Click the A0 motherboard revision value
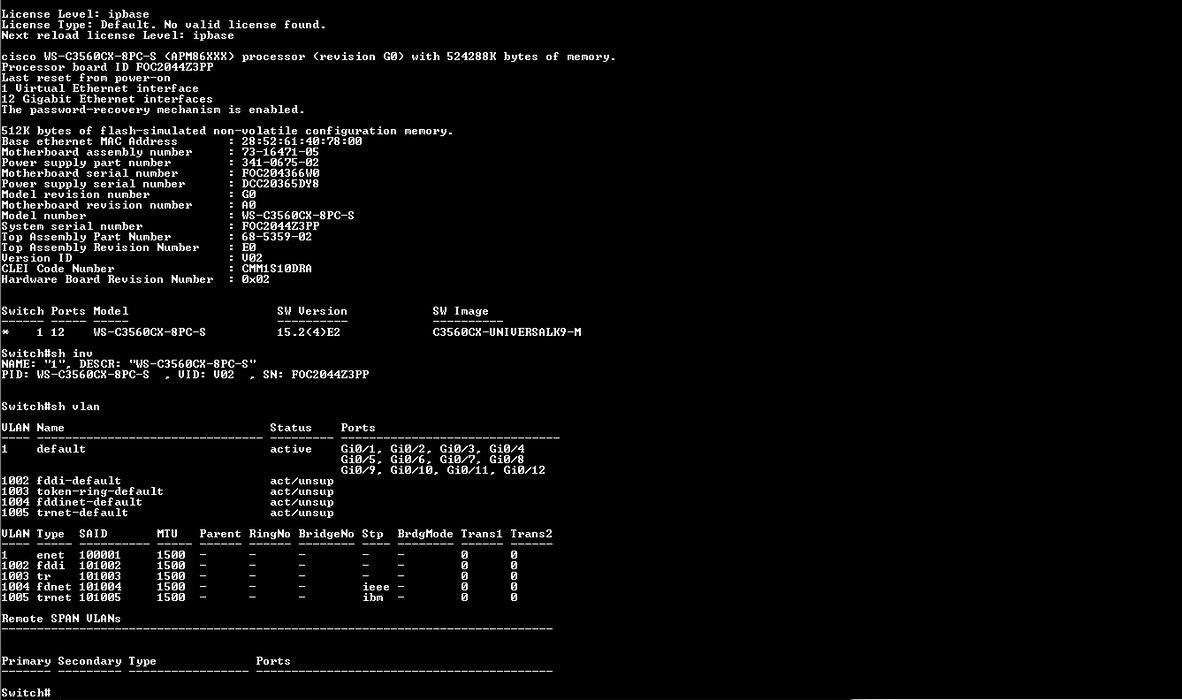This screenshot has width=1182, height=700. click(x=249, y=205)
